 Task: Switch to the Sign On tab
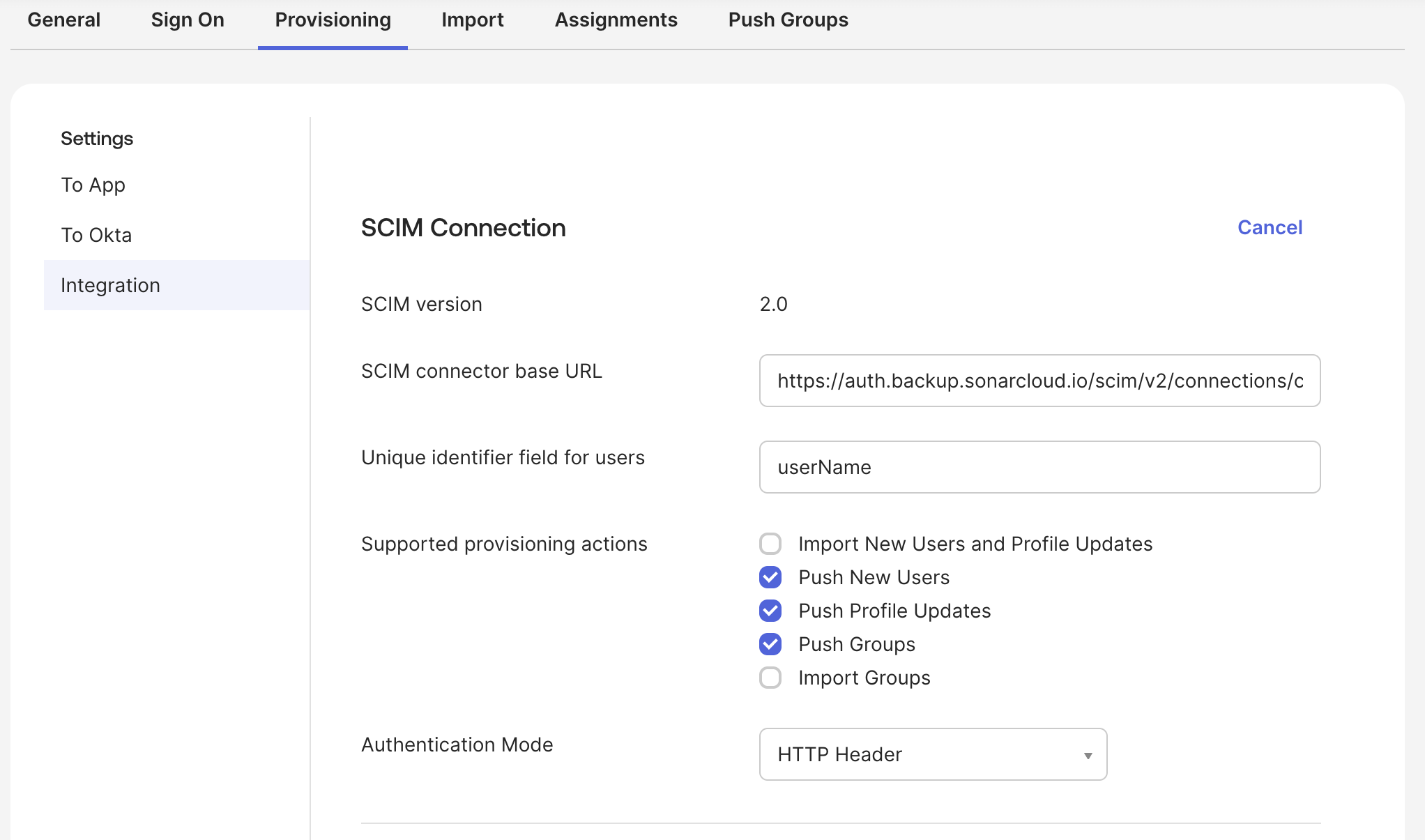click(188, 20)
